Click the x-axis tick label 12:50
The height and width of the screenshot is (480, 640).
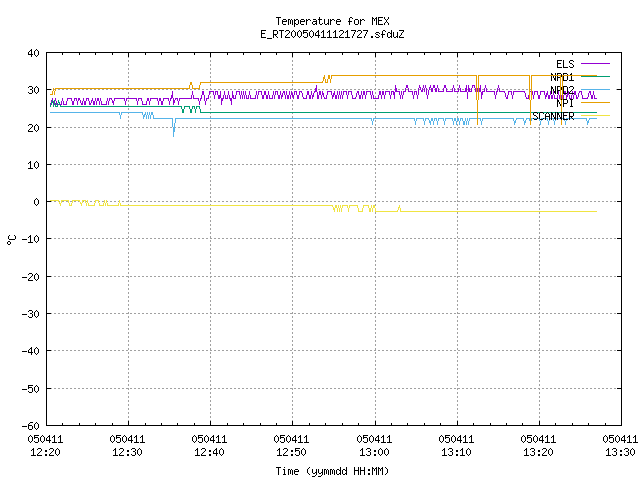click(291, 452)
